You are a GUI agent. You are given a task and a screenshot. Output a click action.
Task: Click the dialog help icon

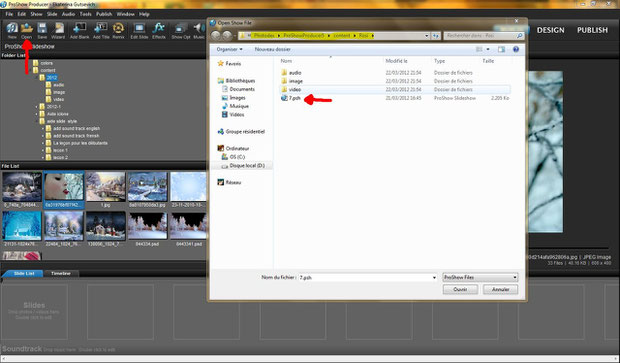pyautogui.click(x=516, y=49)
